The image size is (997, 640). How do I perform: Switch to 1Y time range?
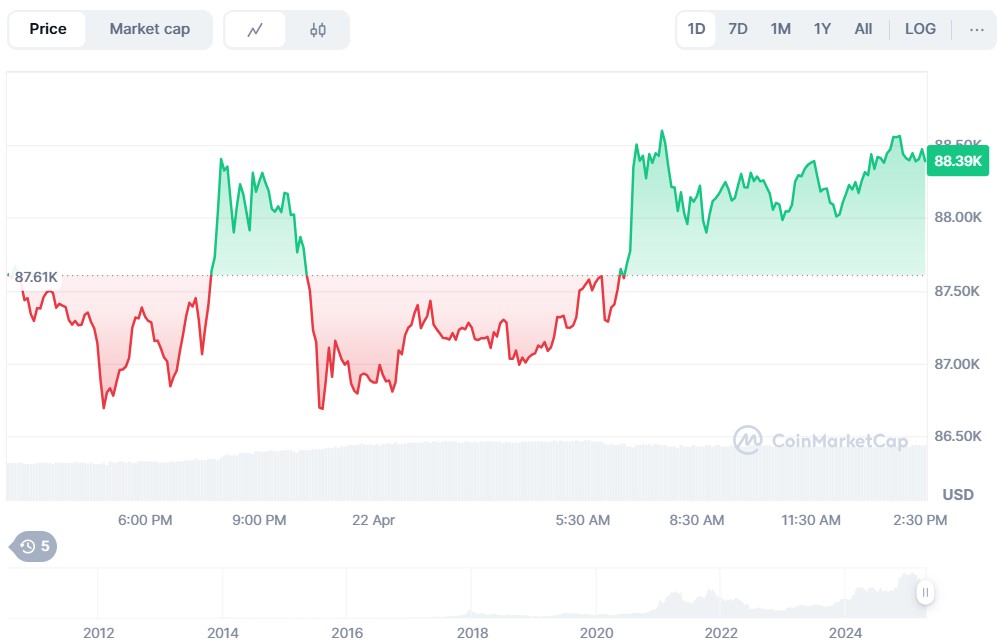click(822, 29)
